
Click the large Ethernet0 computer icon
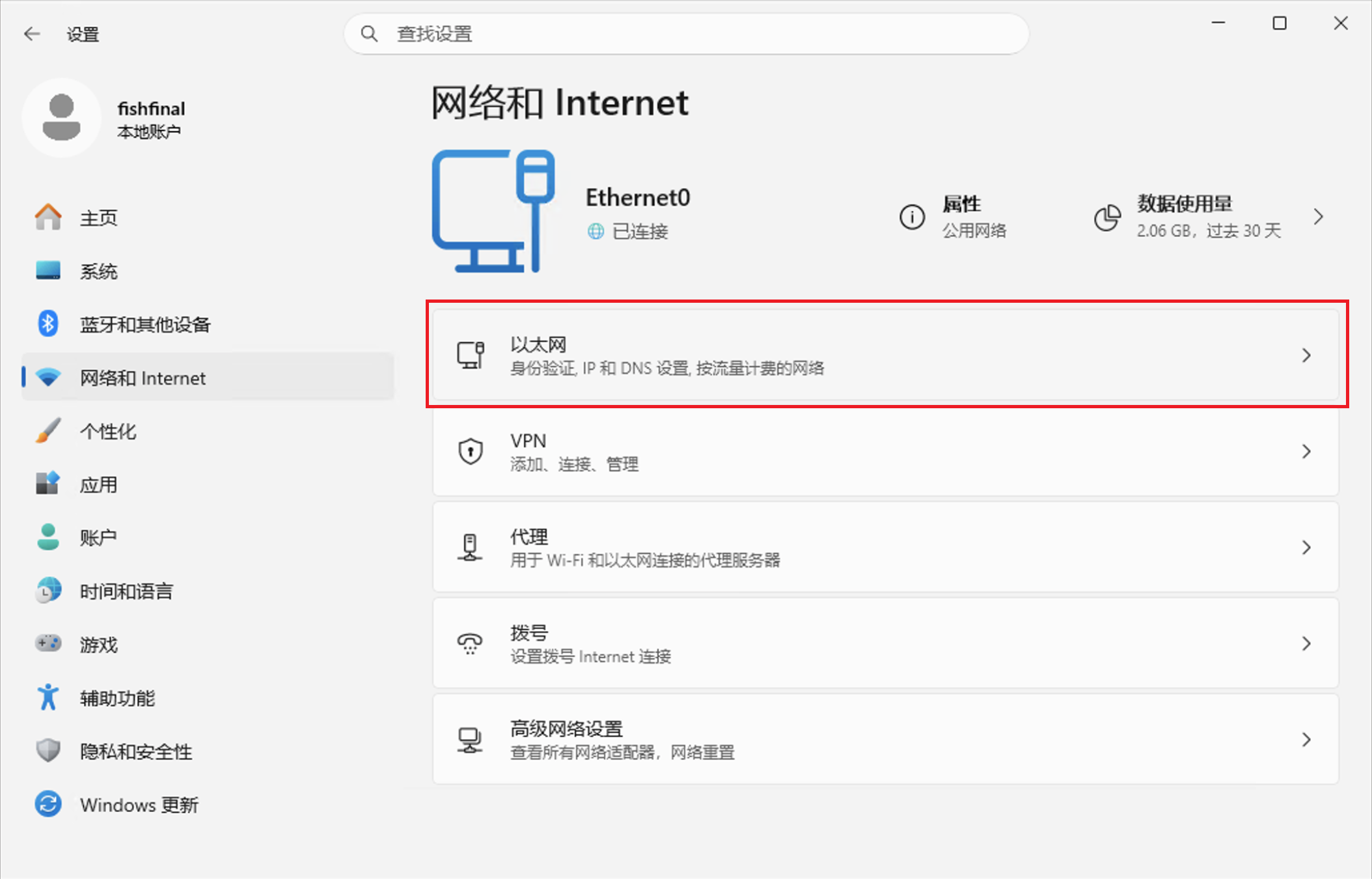click(493, 211)
